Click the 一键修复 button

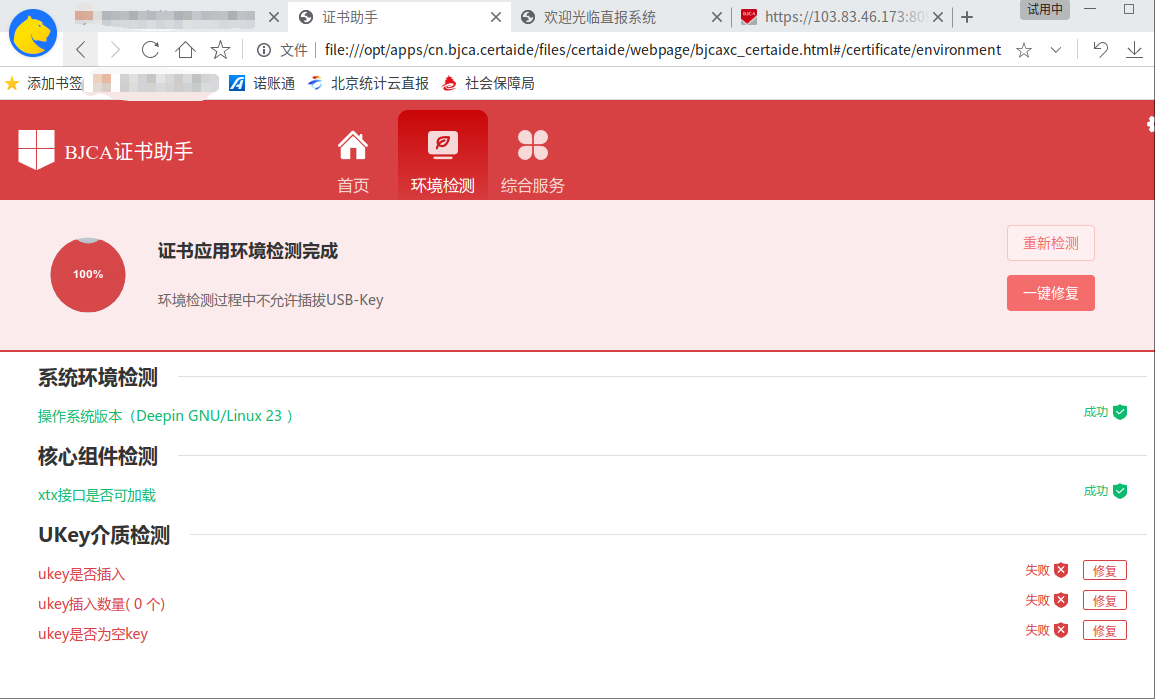[x=1050, y=293]
